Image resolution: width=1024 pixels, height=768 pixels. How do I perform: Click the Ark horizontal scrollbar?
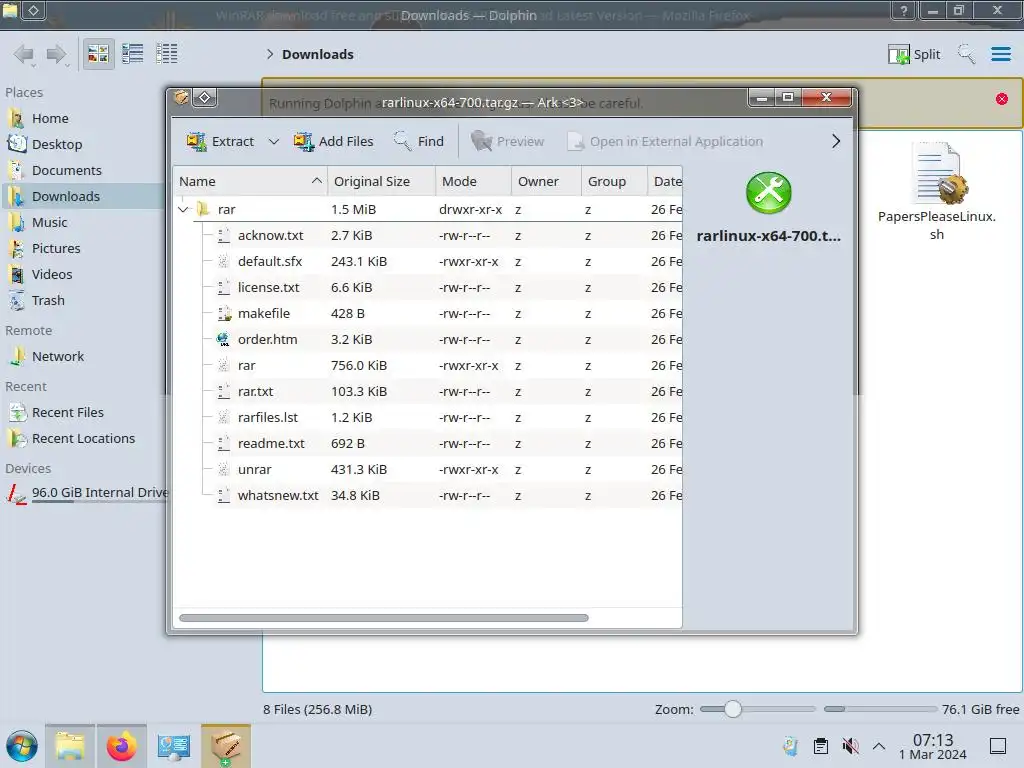click(x=383, y=618)
